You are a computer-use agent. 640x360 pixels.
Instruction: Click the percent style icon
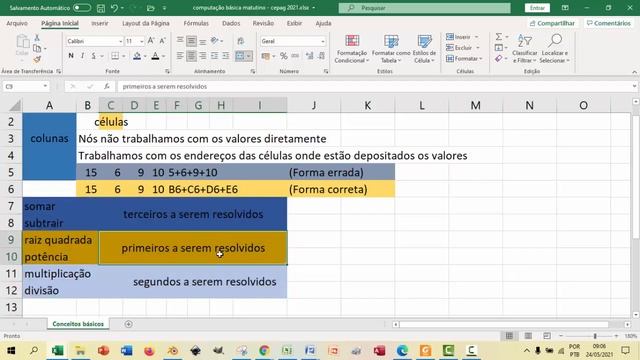coord(283,56)
